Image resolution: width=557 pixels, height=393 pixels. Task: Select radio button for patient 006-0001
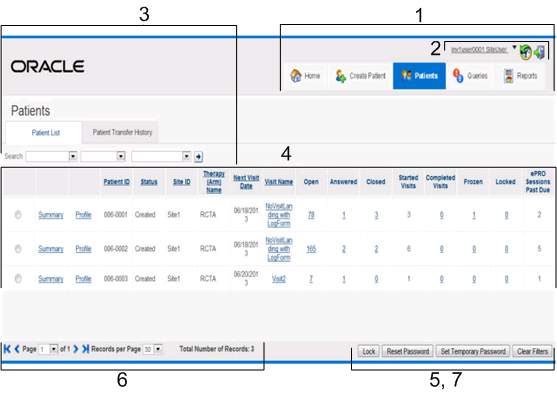tap(18, 215)
